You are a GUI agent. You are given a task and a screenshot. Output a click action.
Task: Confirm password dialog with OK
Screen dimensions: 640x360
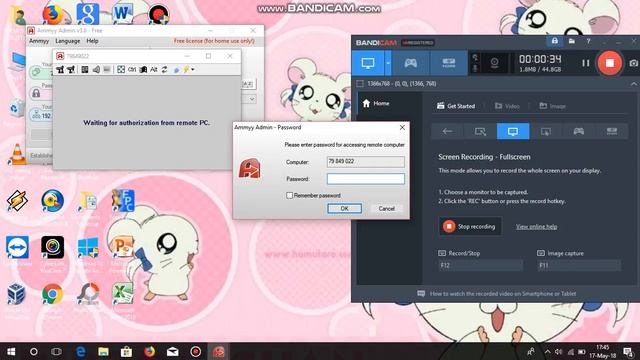point(344,209)
